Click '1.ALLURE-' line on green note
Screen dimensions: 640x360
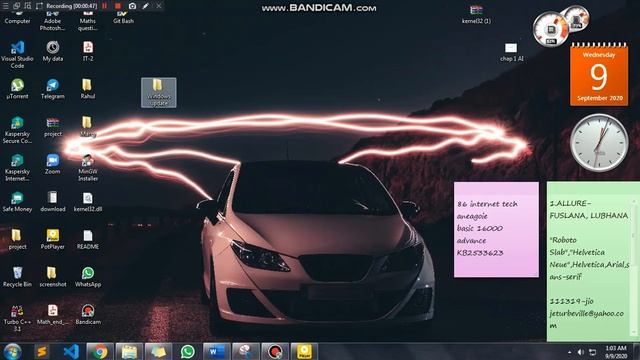[570, 203]
